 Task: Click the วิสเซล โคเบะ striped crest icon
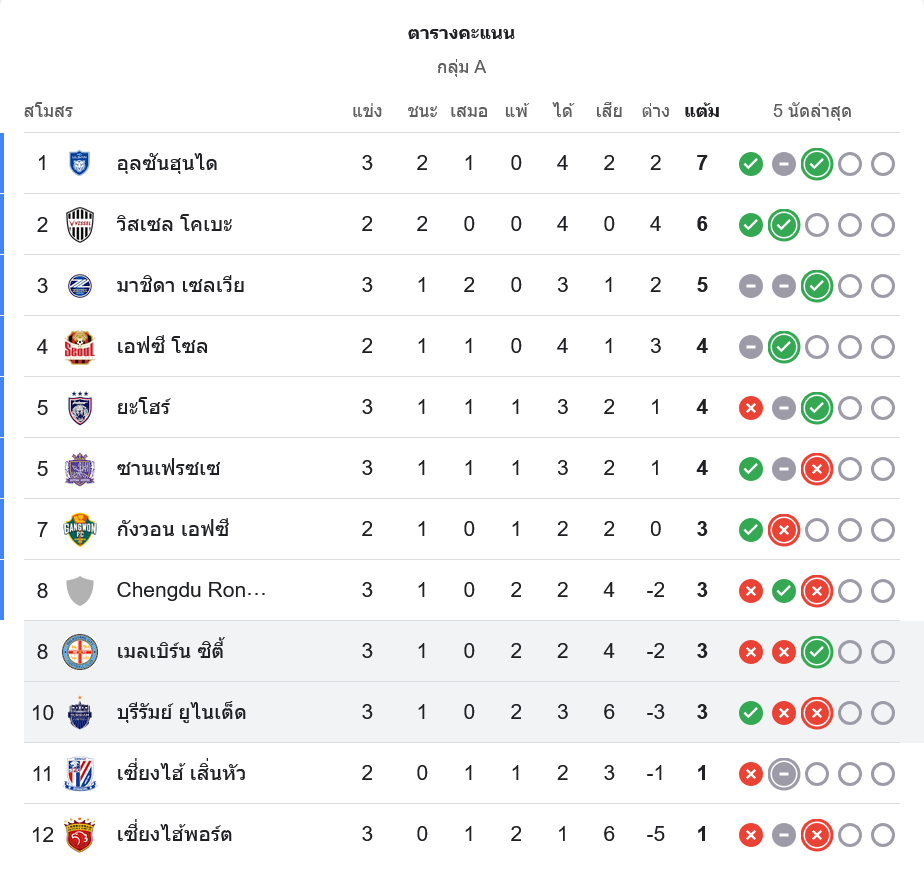(80, 224)
